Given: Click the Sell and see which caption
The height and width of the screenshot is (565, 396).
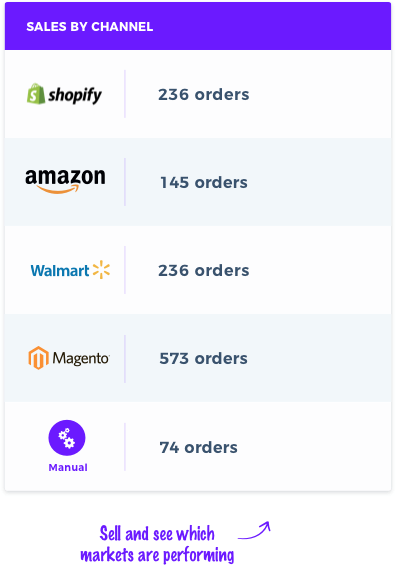Looking at the screenshot, I should click(157, 534).
